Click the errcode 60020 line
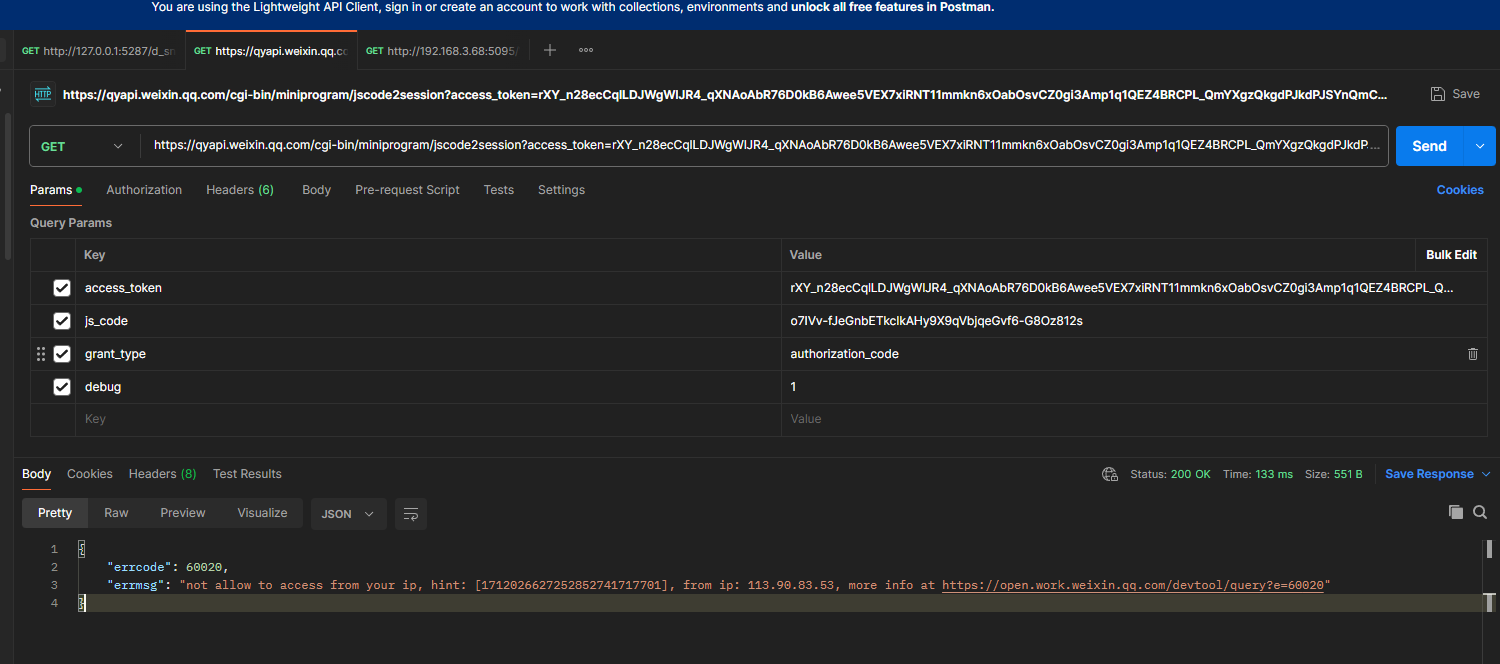Viewport: 1500px width, 664px height. tap(168, 567)
